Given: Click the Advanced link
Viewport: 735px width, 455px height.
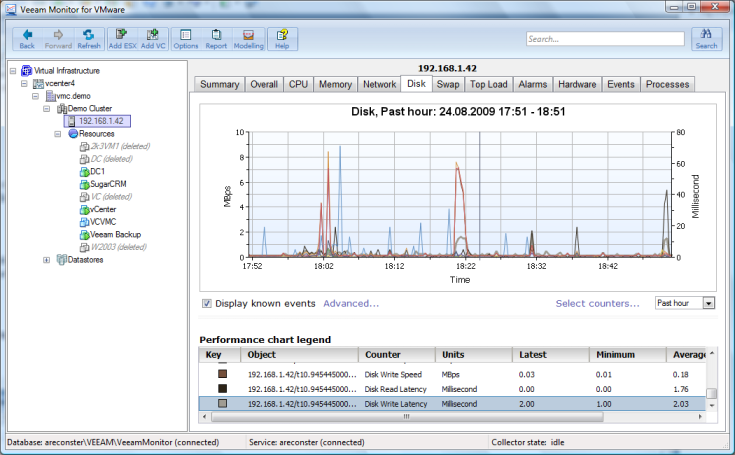Looking at the screenshot, I should [351, 303].
